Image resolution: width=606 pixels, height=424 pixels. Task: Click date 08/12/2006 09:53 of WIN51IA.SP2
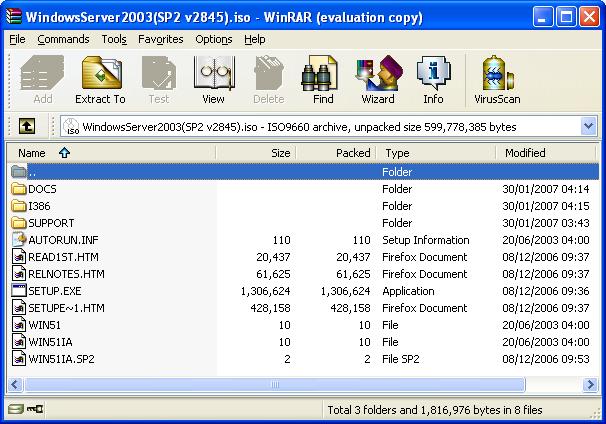click(546, 359)
